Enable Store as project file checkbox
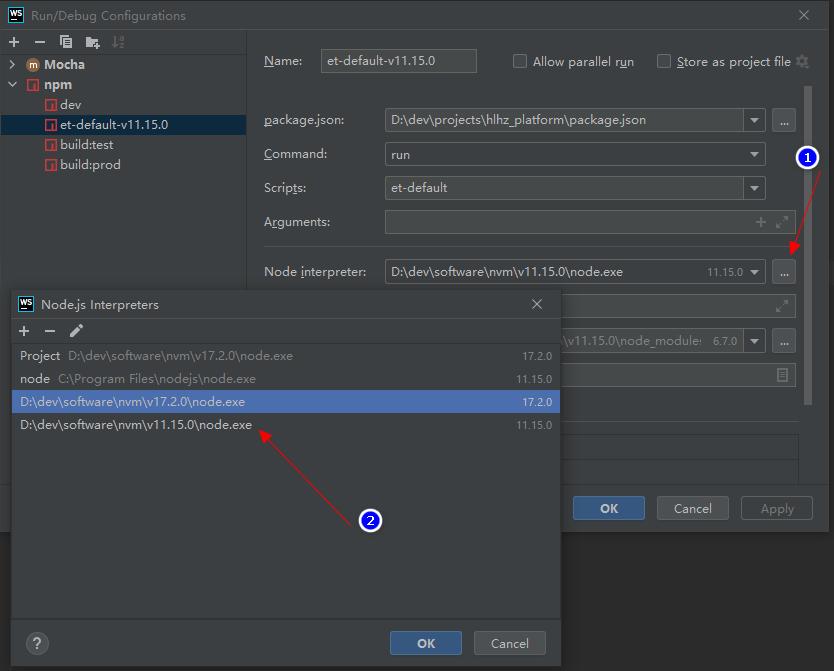This screenshot has height=671, width=834. click(x=664, y=61)
